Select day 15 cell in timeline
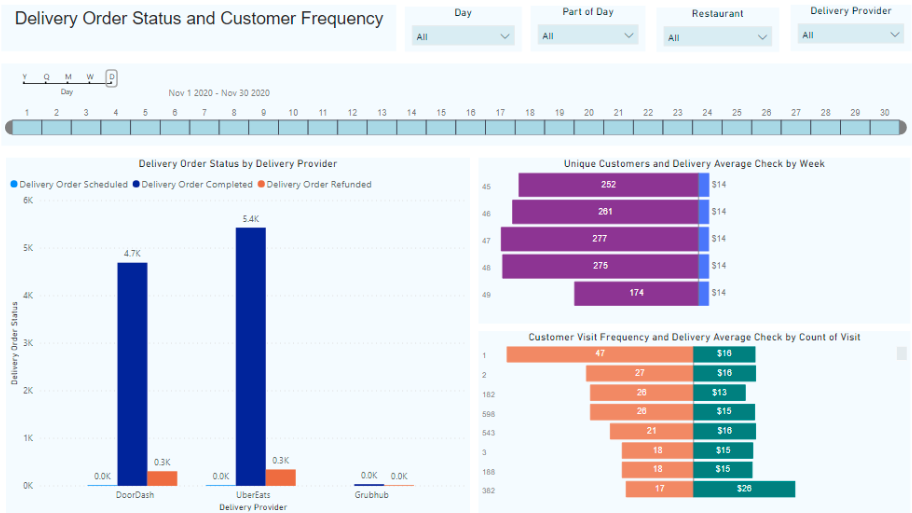The height and width of the screenshot is (513, 912). pyautogui.click(x=441, y=127)
